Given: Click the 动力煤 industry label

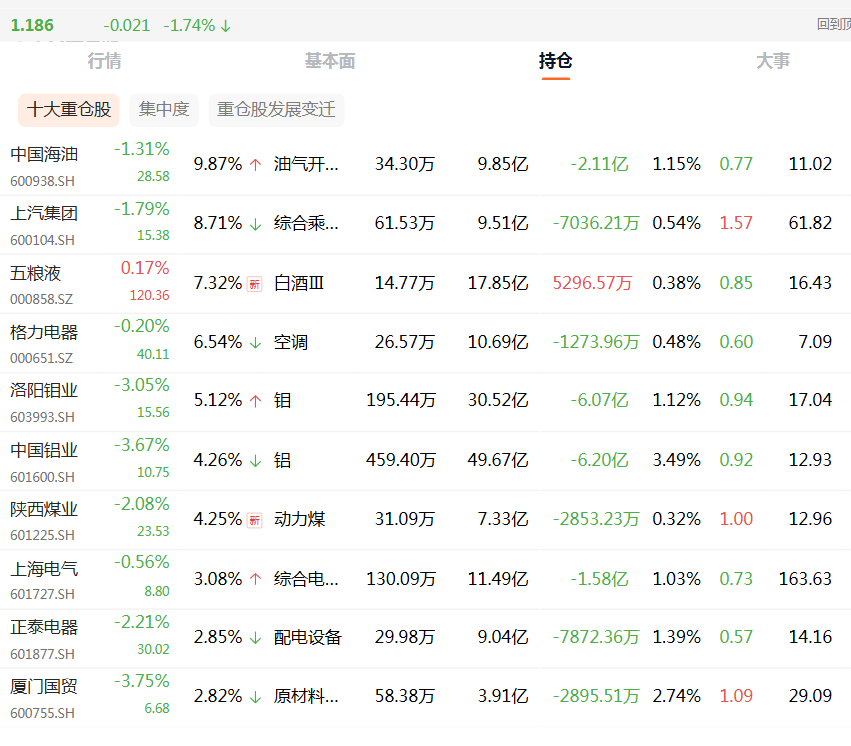Looking at the screenshot, I should click(x=300, y=519).
